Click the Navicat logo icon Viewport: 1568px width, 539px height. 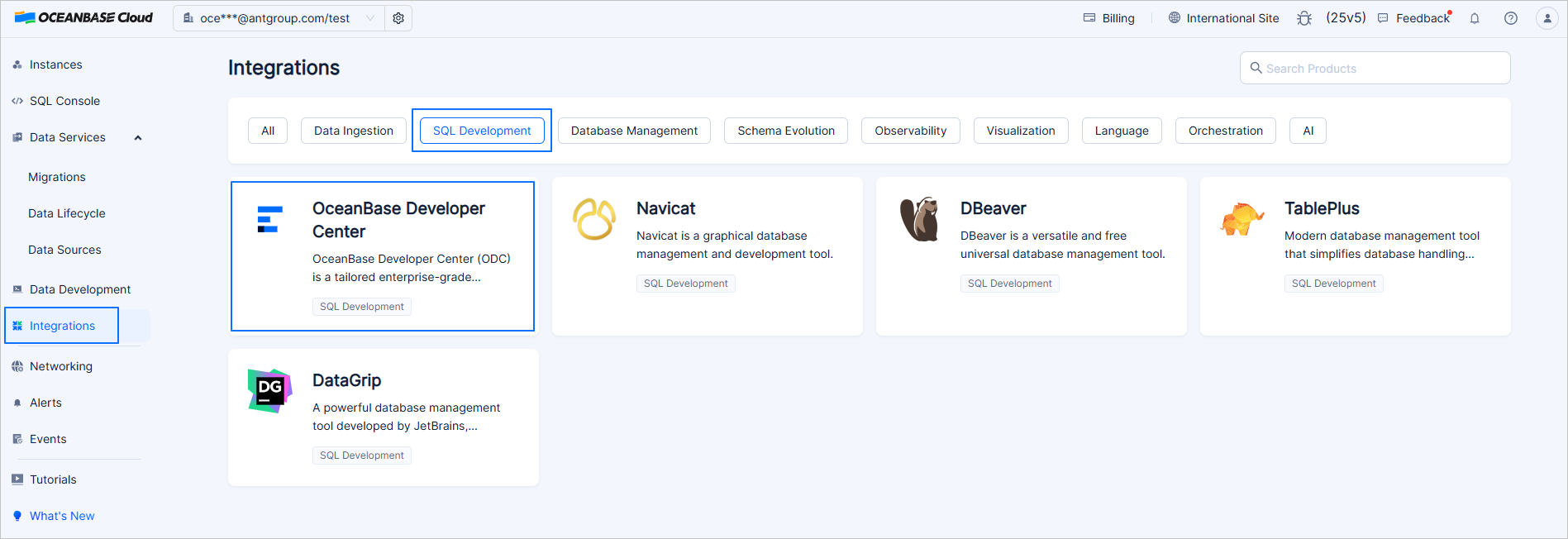[594, 219]
